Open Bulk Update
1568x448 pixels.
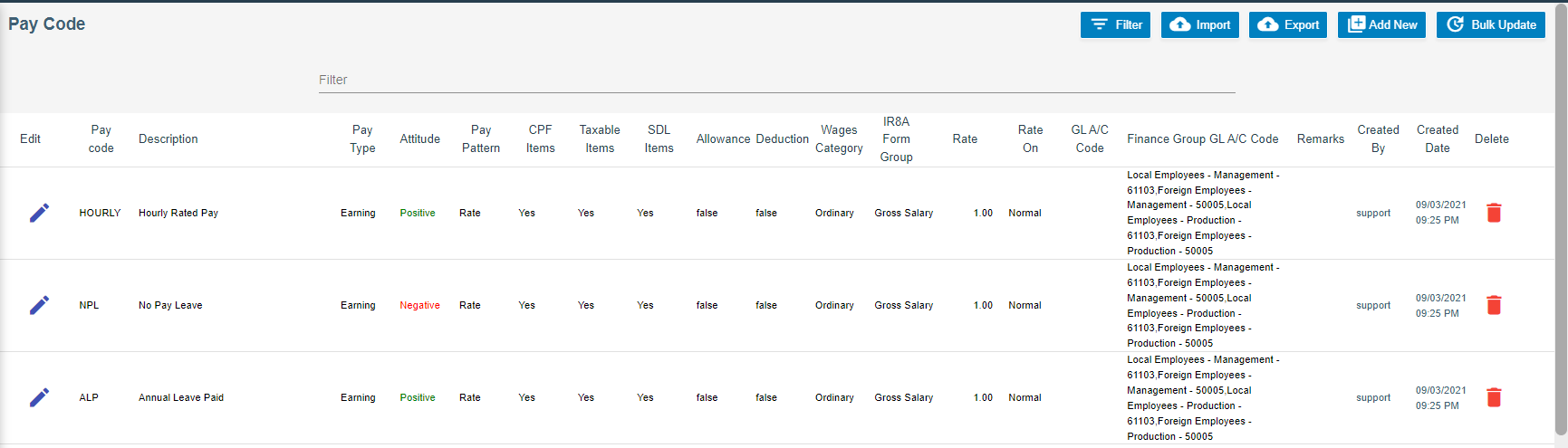coord(1491,24)
